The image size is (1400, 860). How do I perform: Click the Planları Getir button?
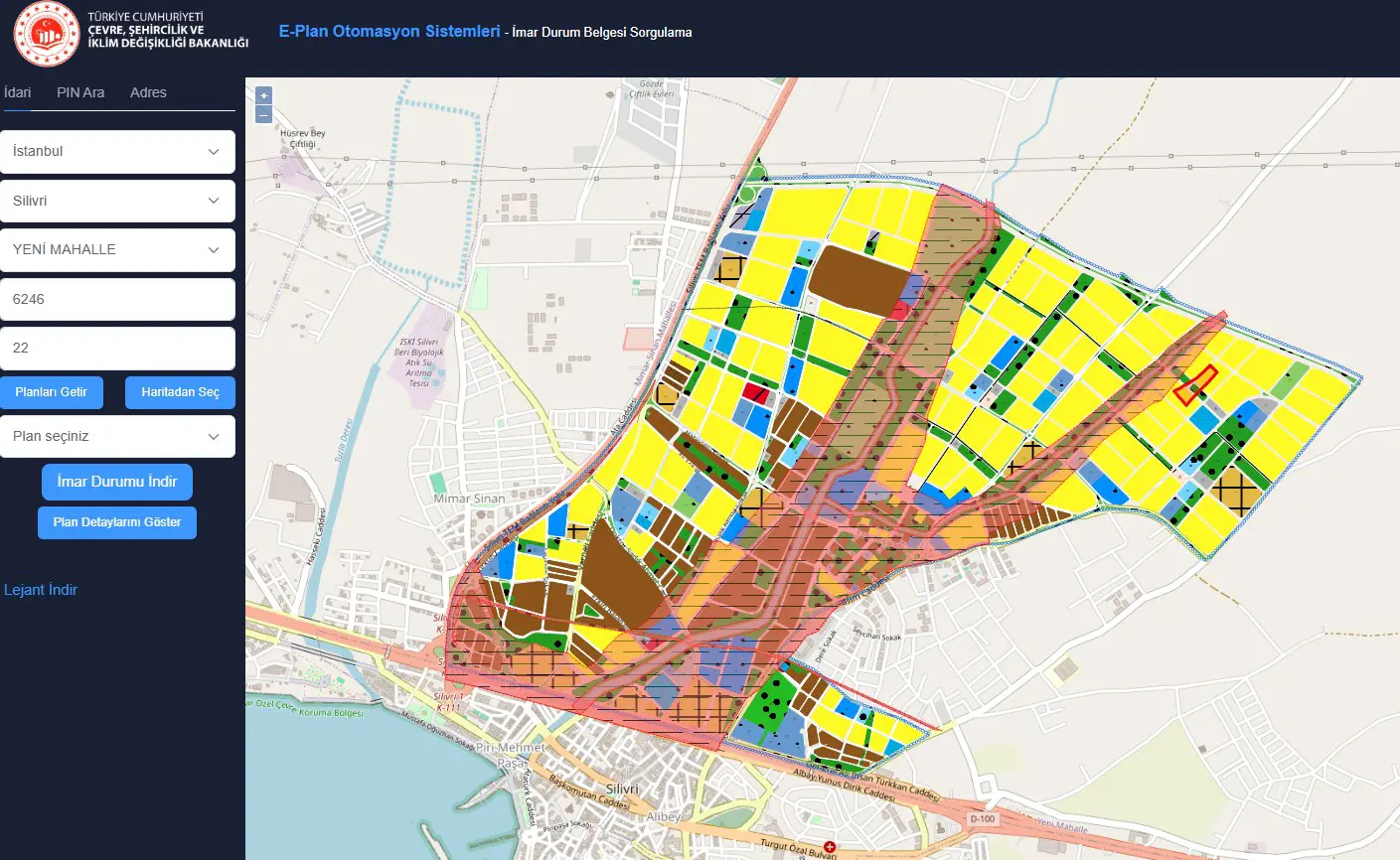click(x=52, y=392)
